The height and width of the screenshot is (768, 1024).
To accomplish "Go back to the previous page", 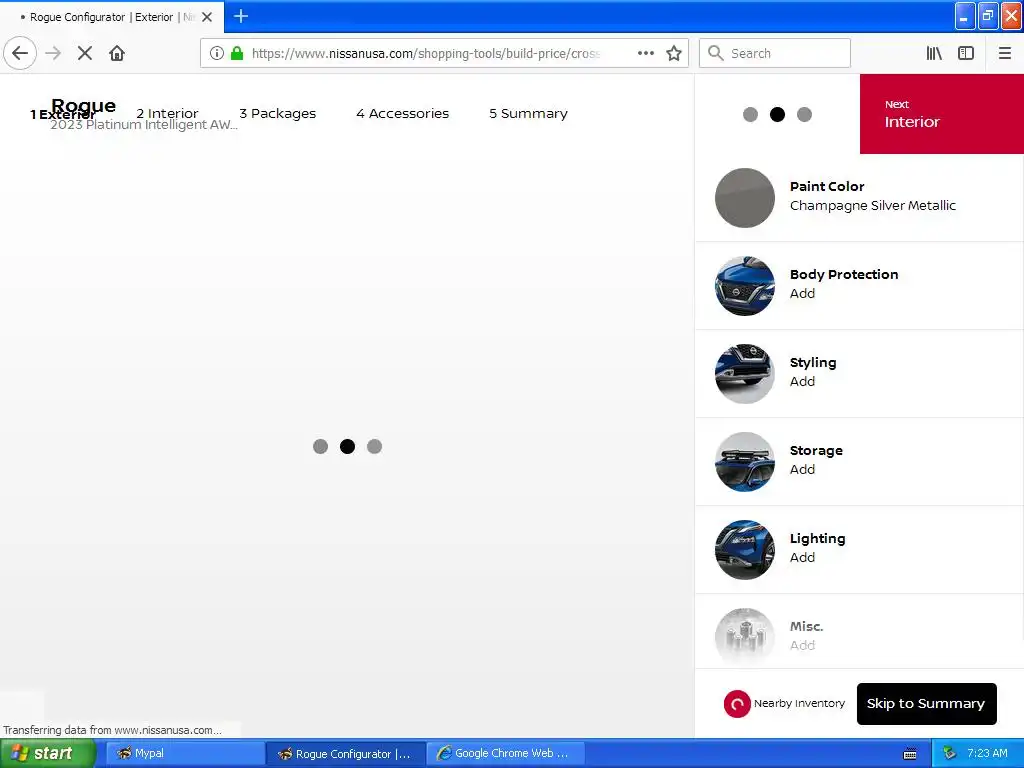I will pos(20,53).
